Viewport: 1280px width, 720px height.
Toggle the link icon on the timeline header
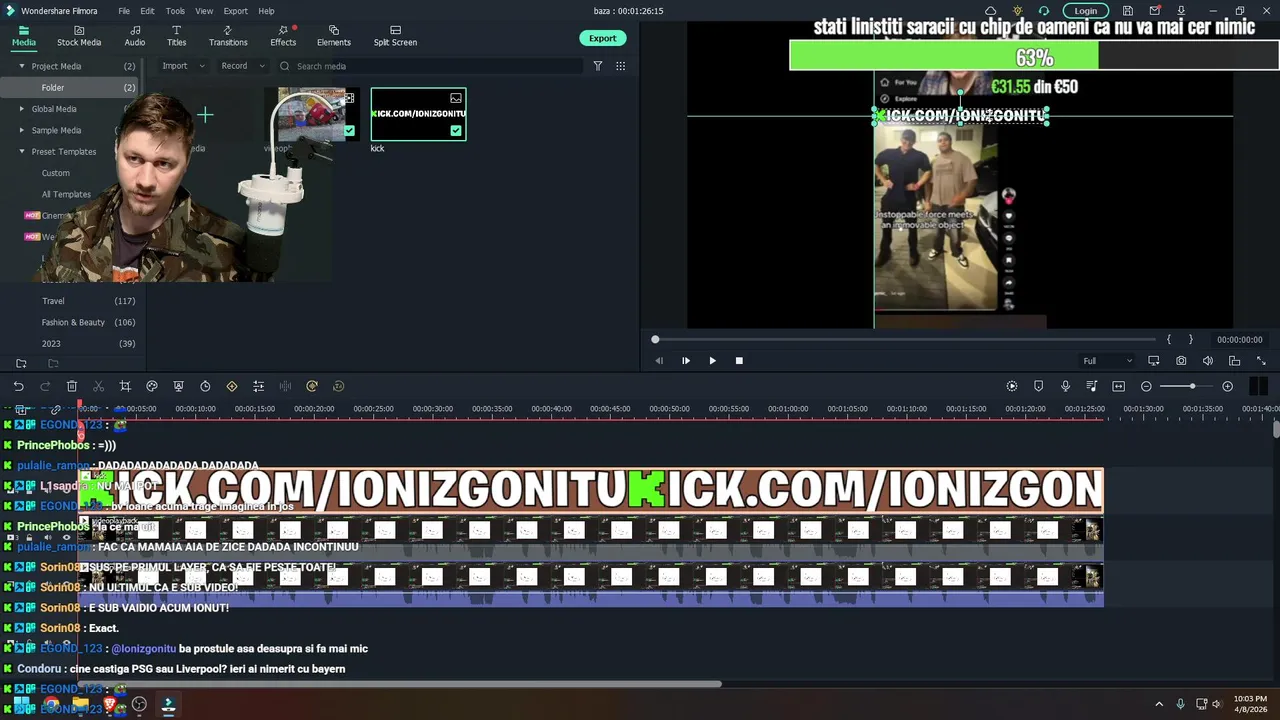coord(56,410)
